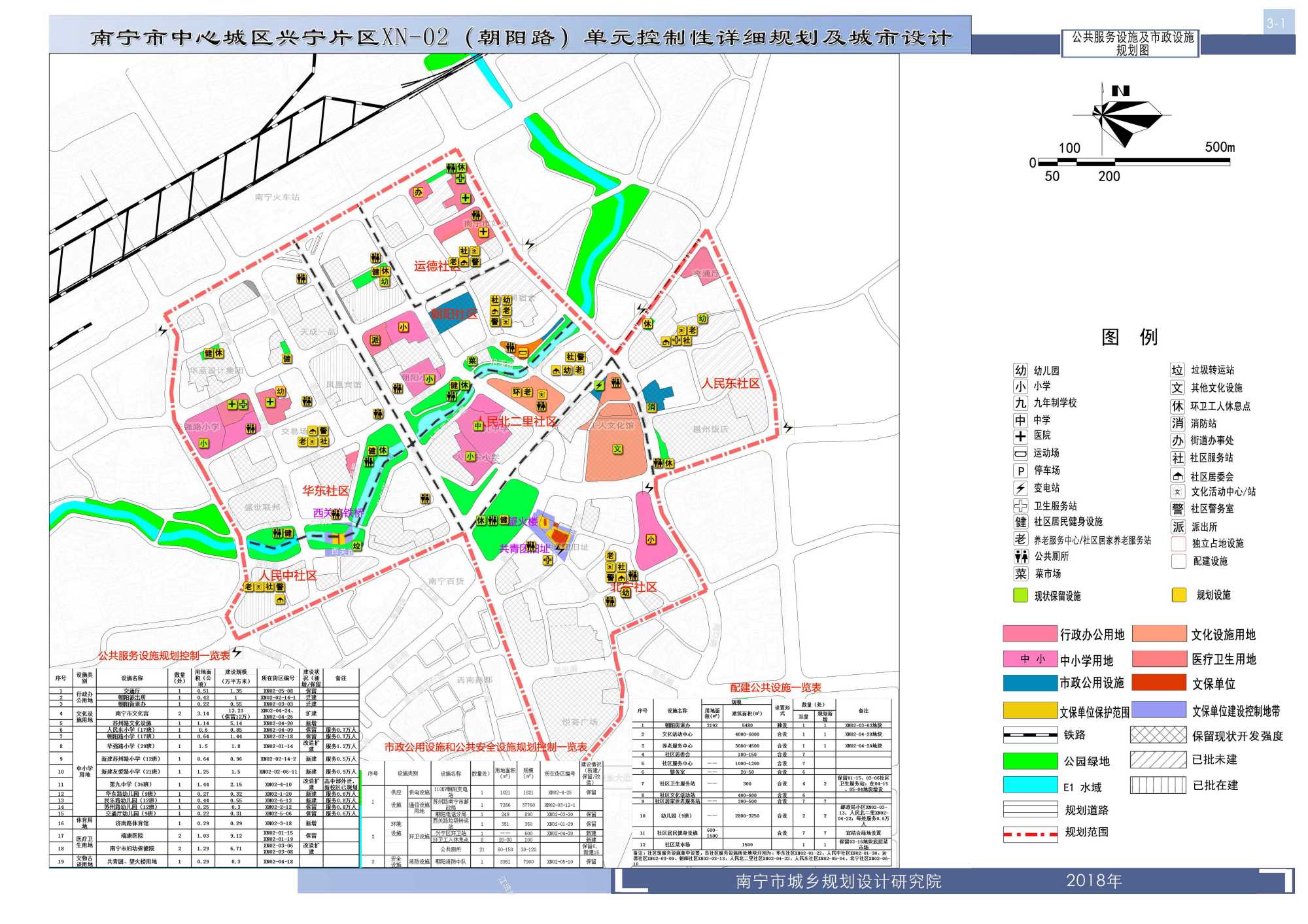Click the 配建公共设施一览表 table title
Viewport: 1308px width, 924px height.
(776, 687)
